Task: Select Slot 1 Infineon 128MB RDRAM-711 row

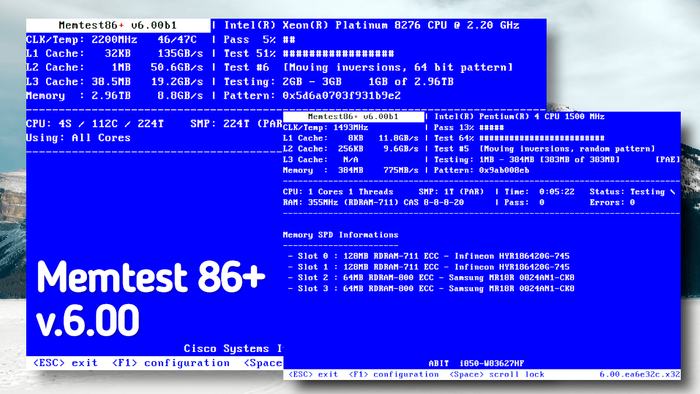Action: (x=429, y=267)
